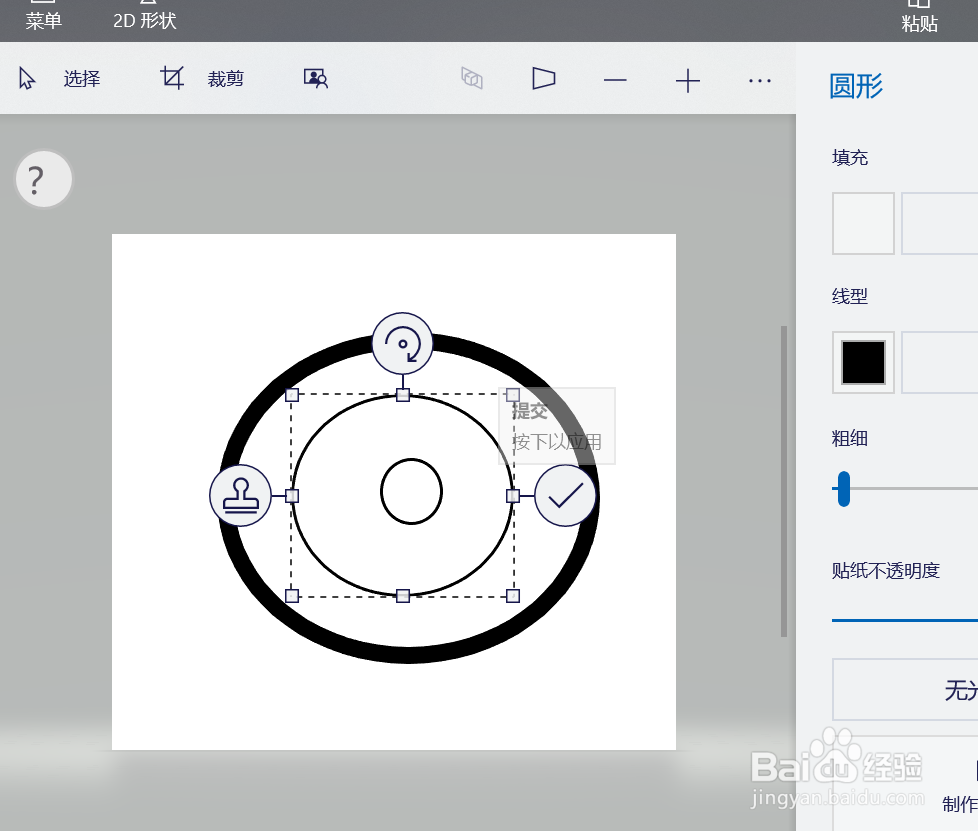The height and width of the screenshot is (831, 978).
Task: Select the stamp handle beside the circle
Action: click(x=240, y=494)
